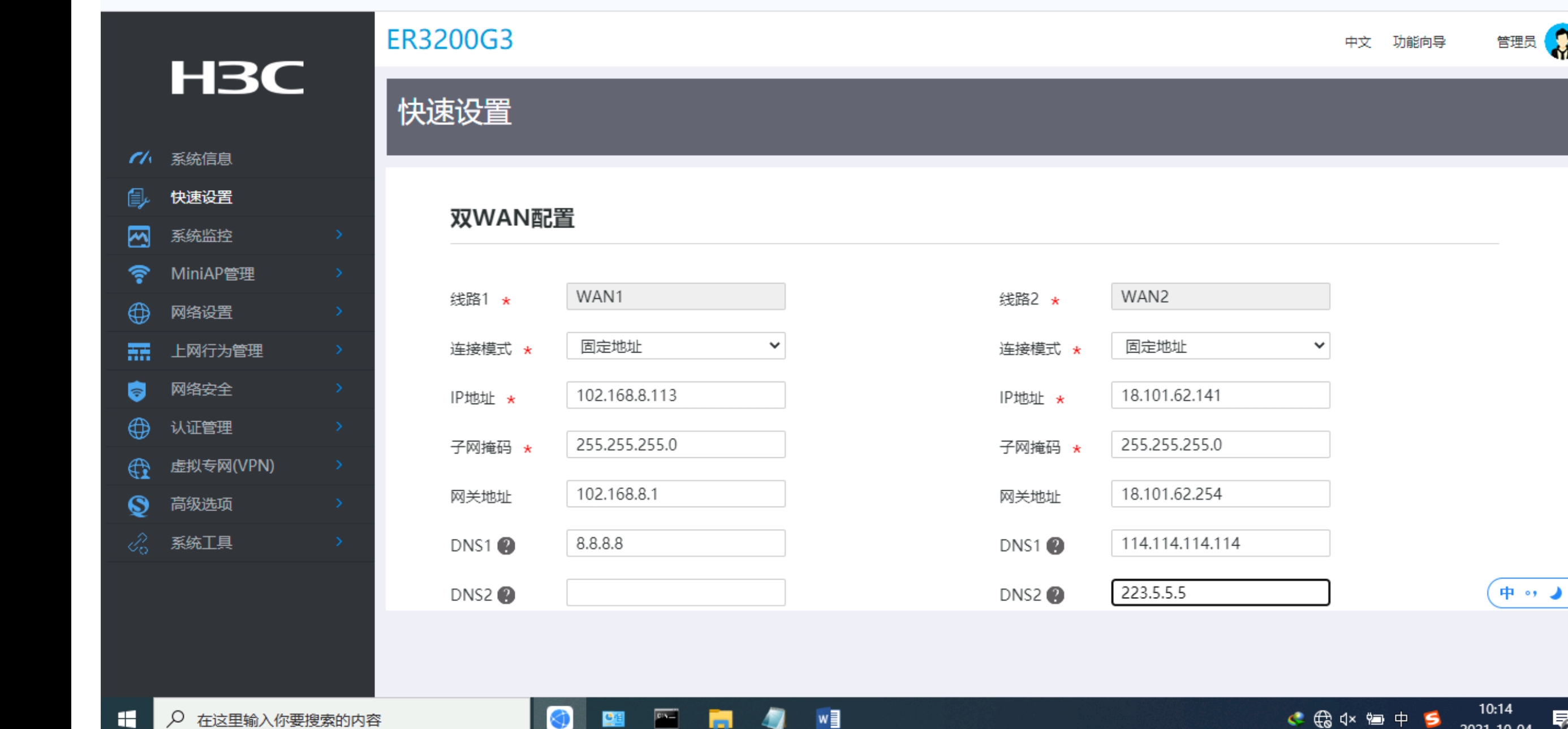Expand the 高级选项 submenu chevron

(x=339, y=504)
